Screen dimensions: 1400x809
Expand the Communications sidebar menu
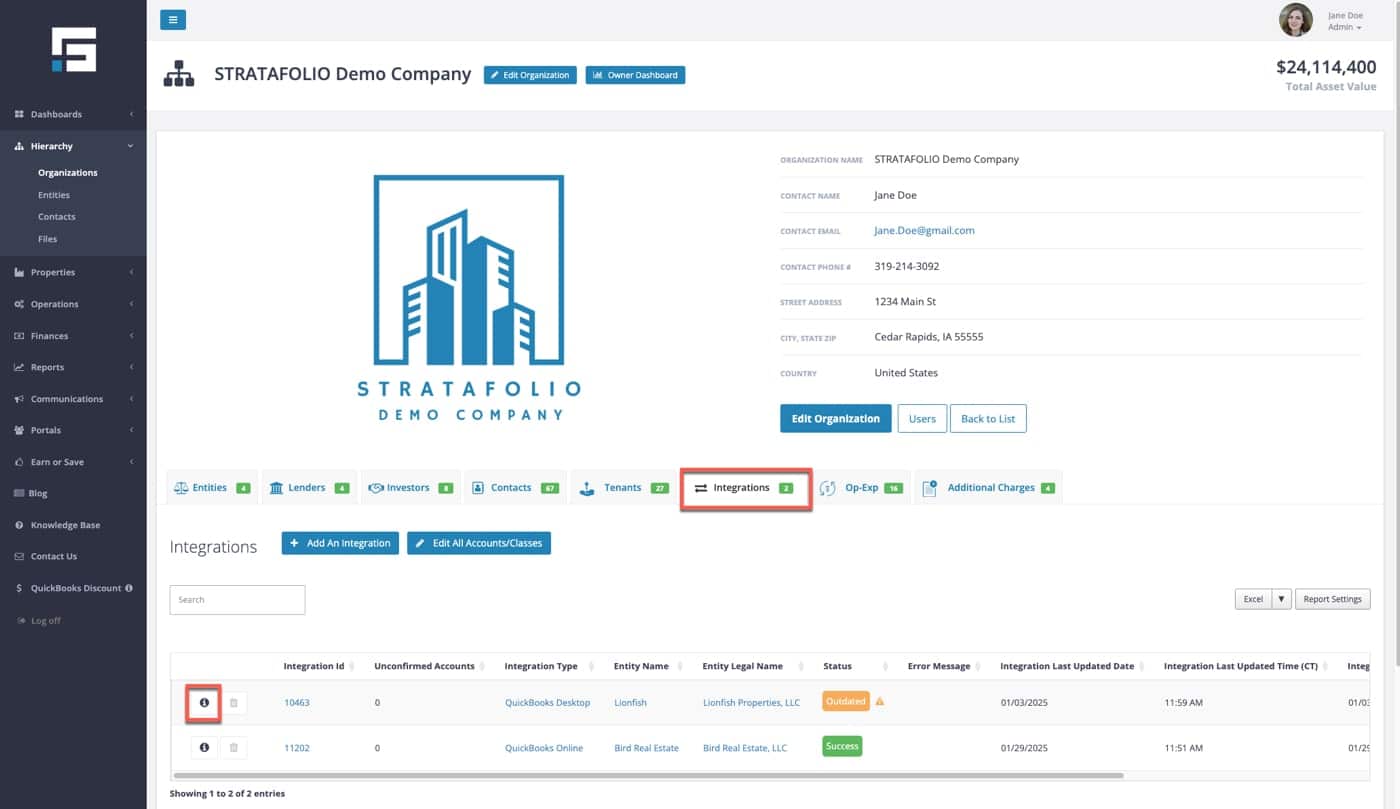click(x=73, y=399)
